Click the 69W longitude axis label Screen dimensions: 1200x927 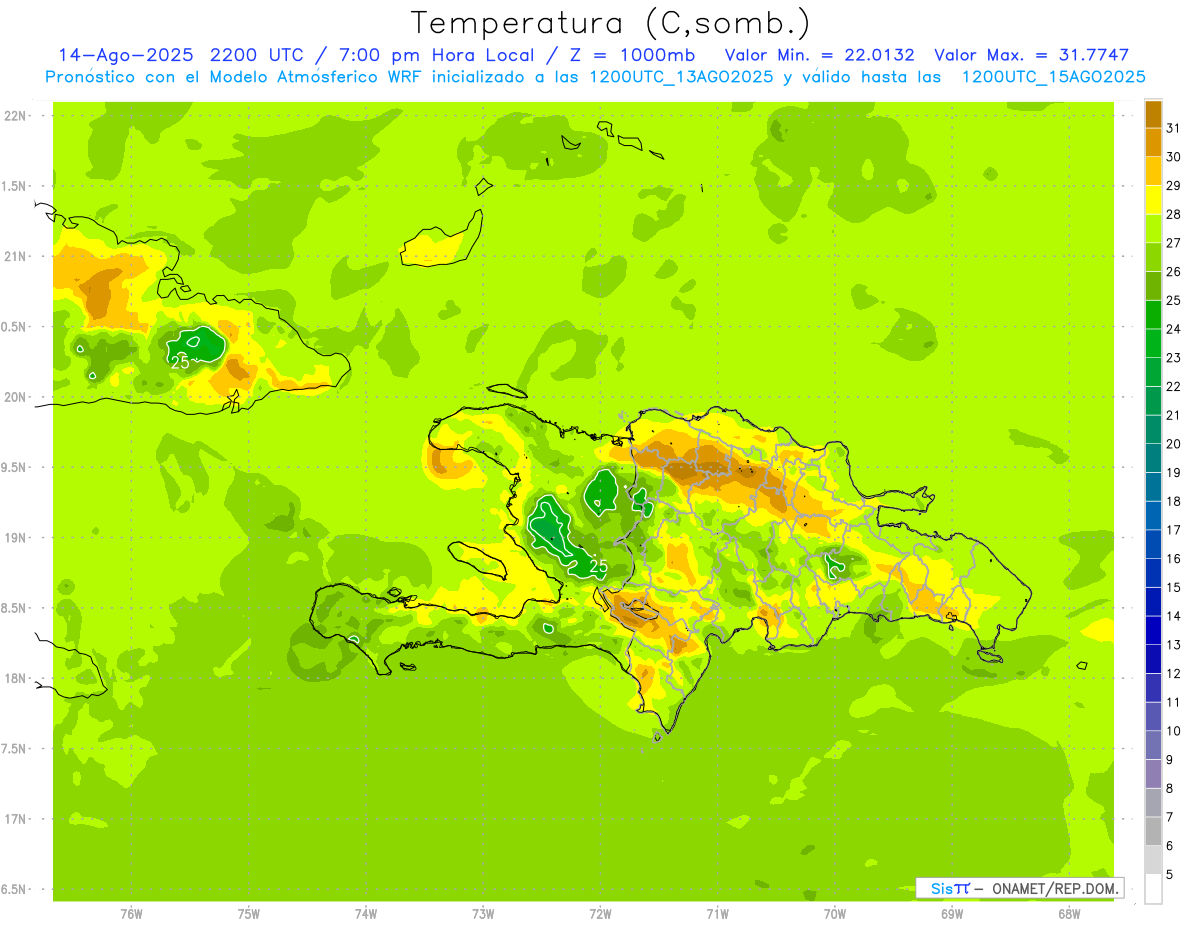point(952,913)
